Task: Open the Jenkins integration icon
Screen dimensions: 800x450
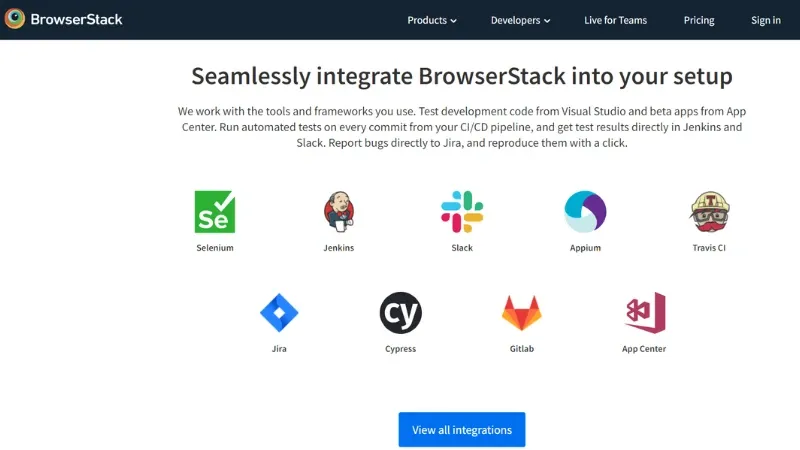Action: pos(339,212)
